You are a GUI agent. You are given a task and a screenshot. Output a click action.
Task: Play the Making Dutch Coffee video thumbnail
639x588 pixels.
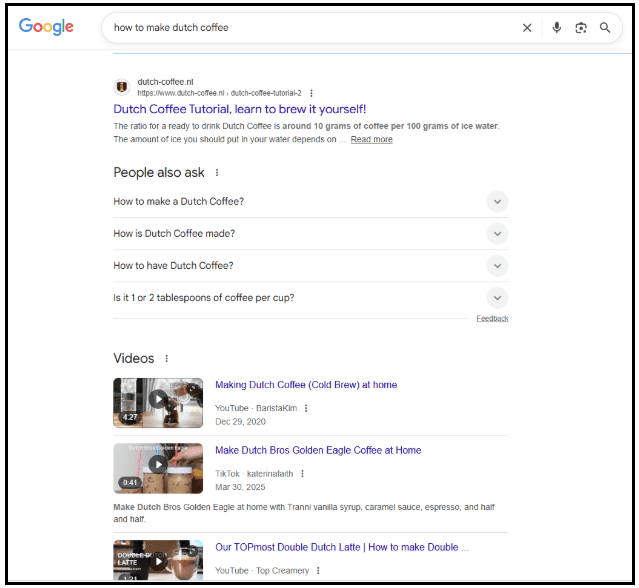click(x=158, y=403)
